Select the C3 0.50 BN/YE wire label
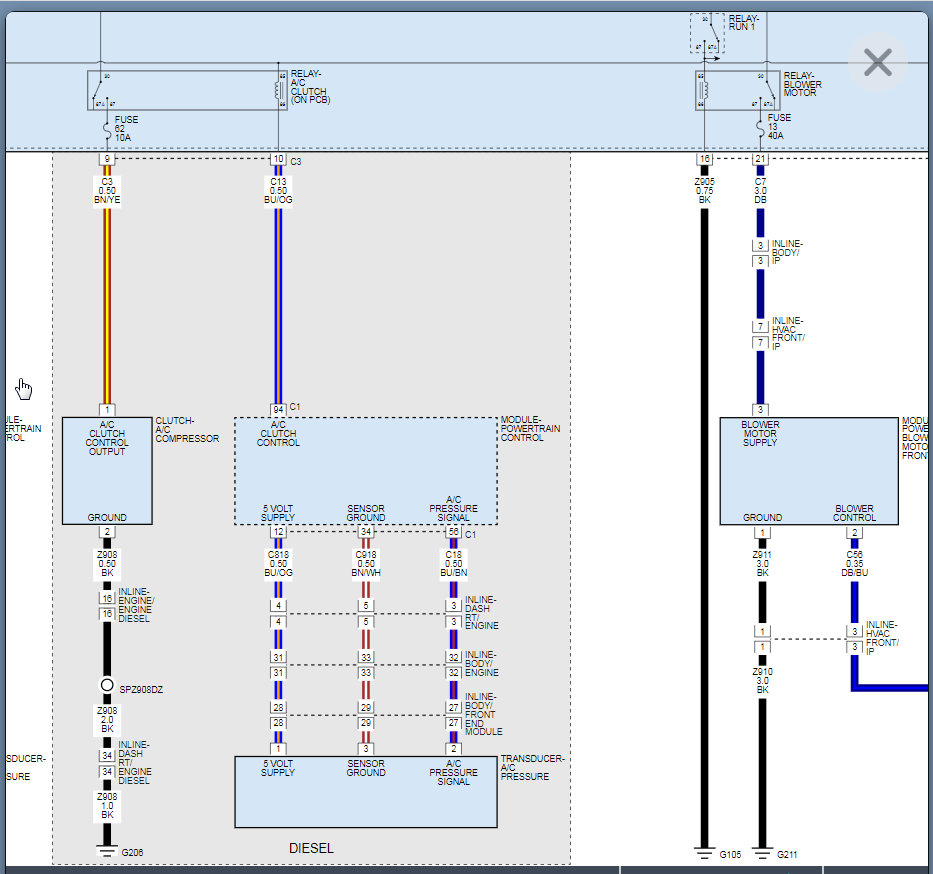The height and width of the screenshot is (874, 933). pos(107,191)
